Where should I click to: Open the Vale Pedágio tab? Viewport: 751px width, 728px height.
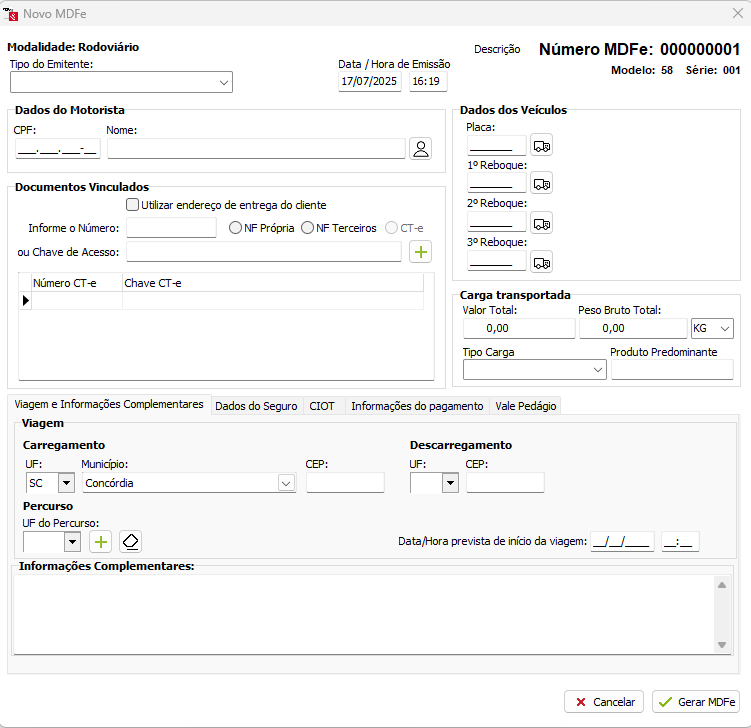pos(525,406)
